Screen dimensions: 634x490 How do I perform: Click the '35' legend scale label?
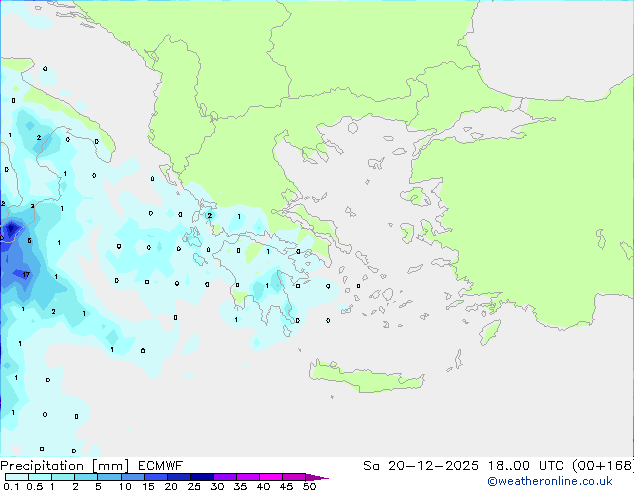coord(240,486)
